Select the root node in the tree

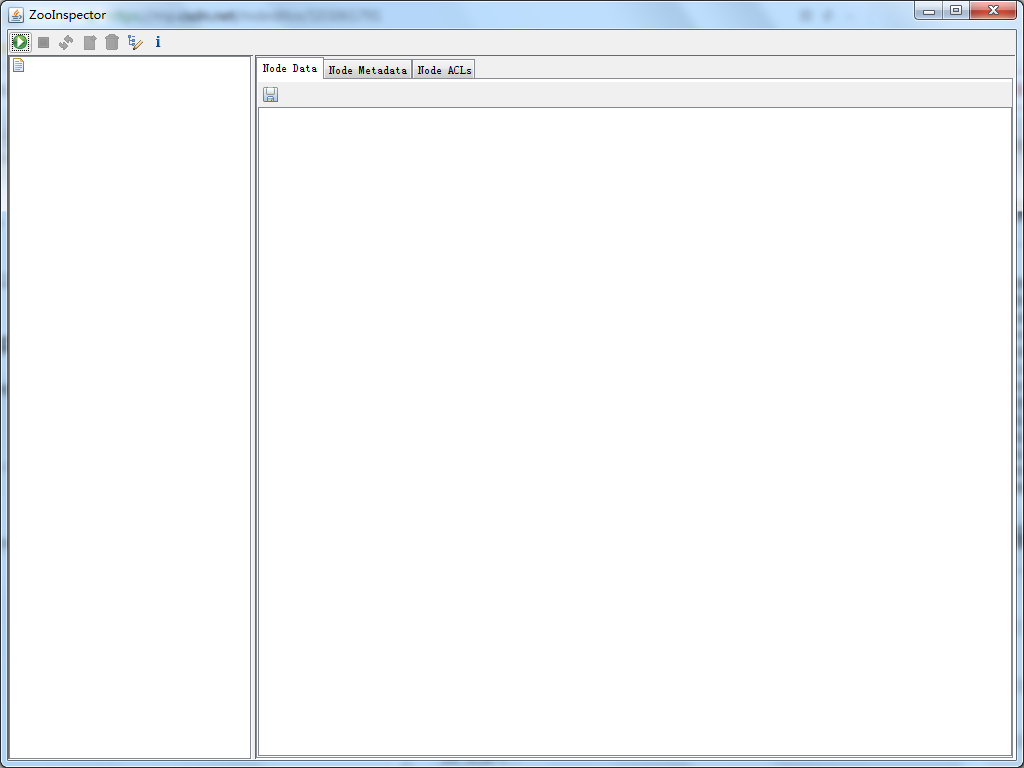[17, 63]
